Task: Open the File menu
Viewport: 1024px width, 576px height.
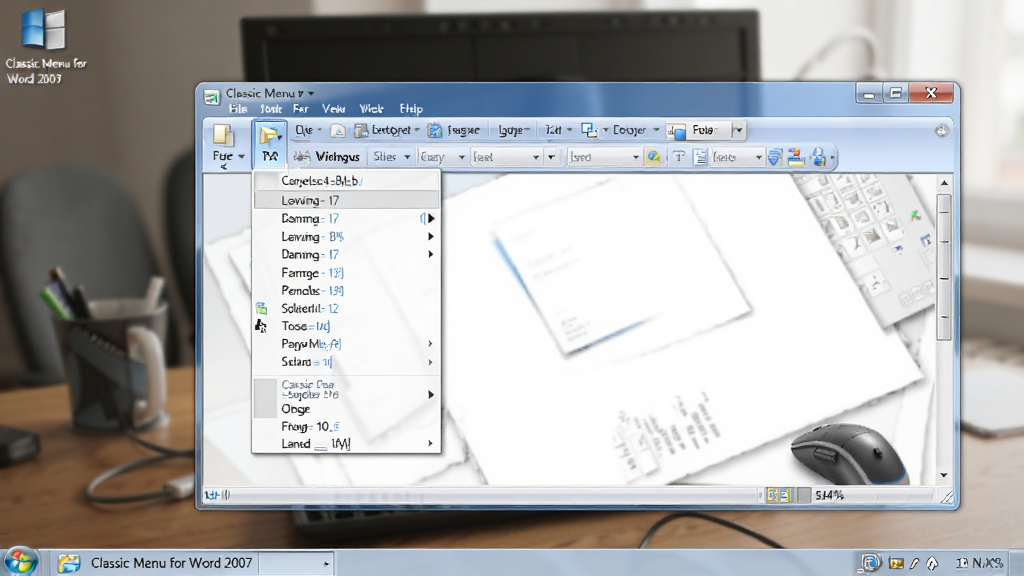Action: [238, 108]
